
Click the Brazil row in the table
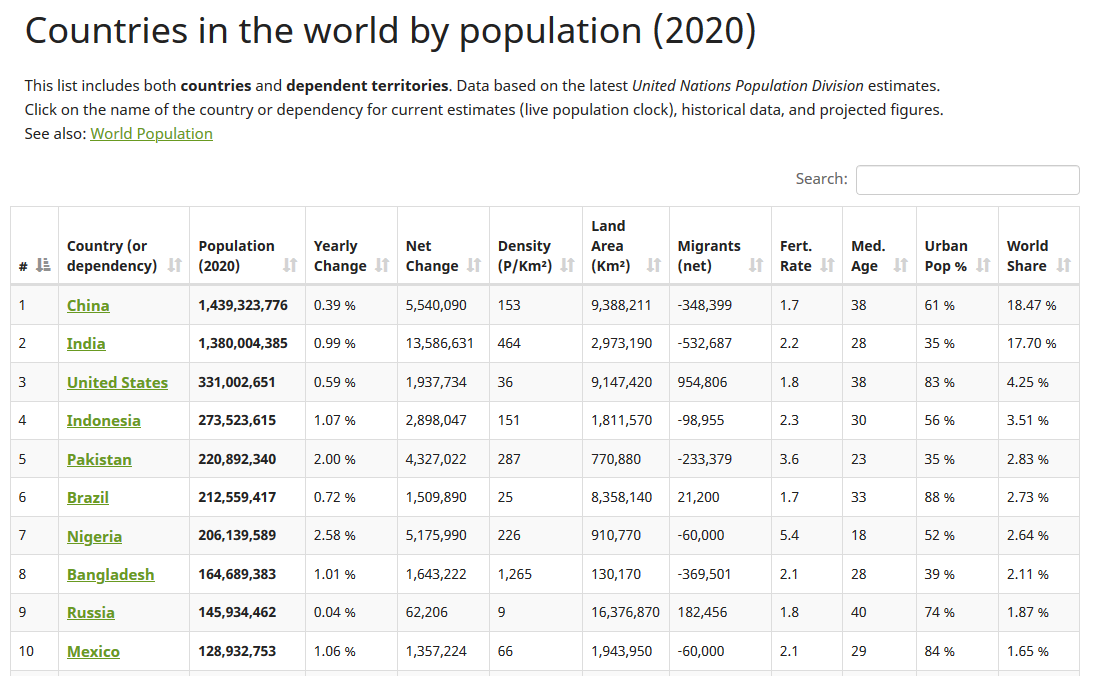88,497
